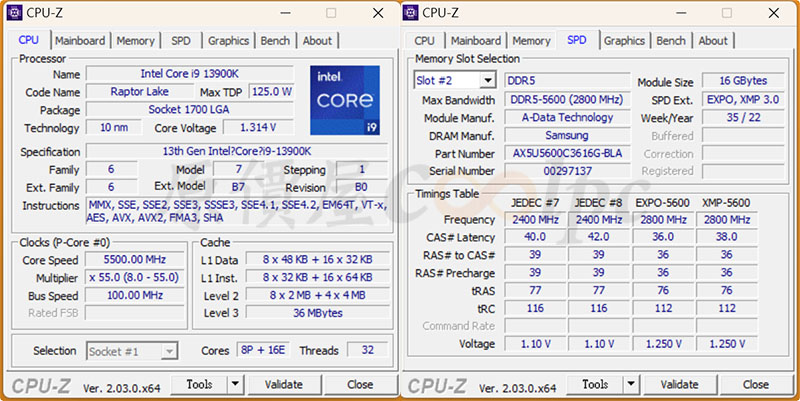This screenshot has width=800, height=401.
Task: Click the Raptor Lake code name value
Action: click(x=139, y=92)
